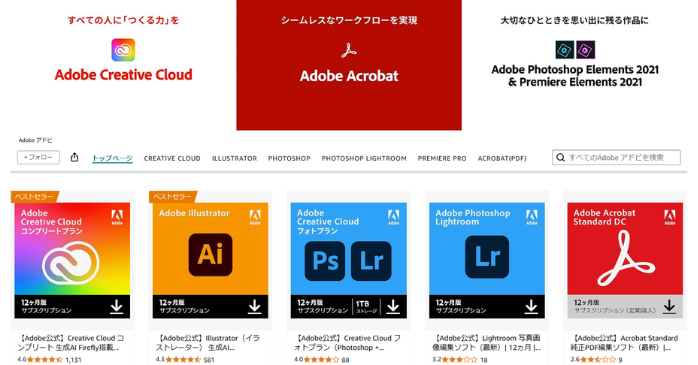
Task: Click the Adobe store search field
Action: click(616, 158)
